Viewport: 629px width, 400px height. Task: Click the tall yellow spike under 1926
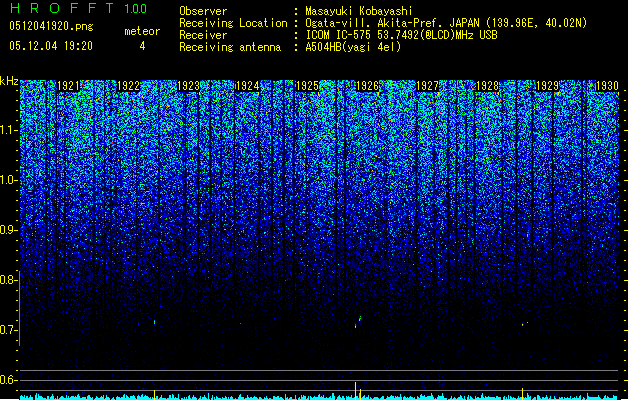(x=355, y=391)
